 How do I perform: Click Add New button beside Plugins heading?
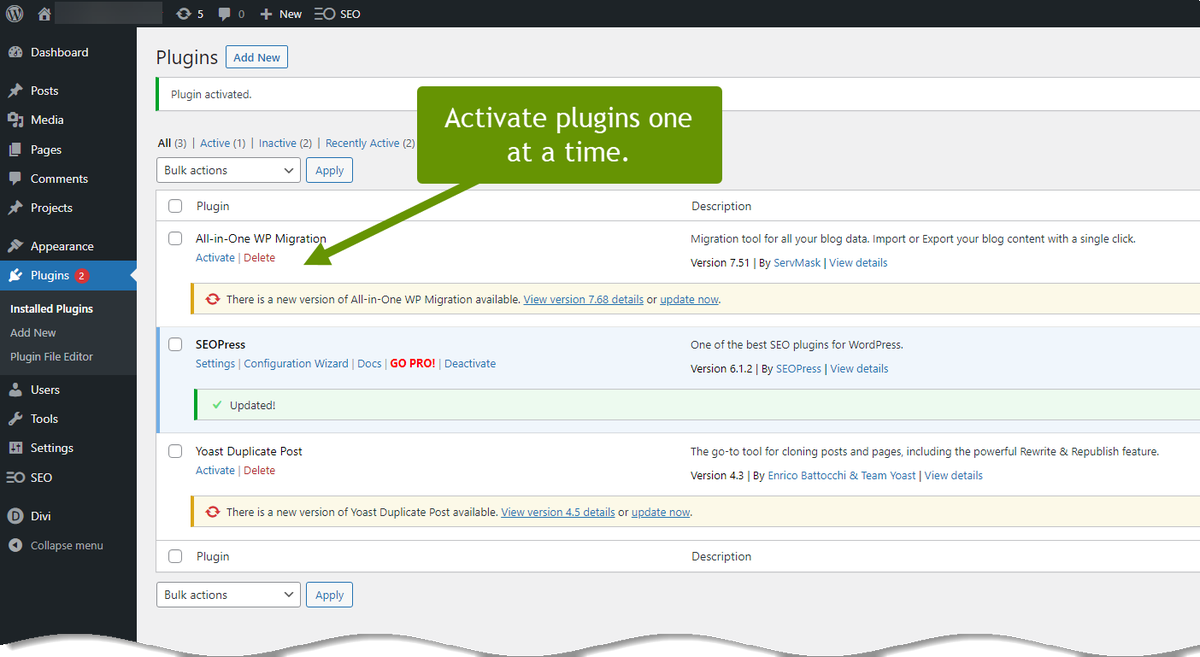coord(257,58)
